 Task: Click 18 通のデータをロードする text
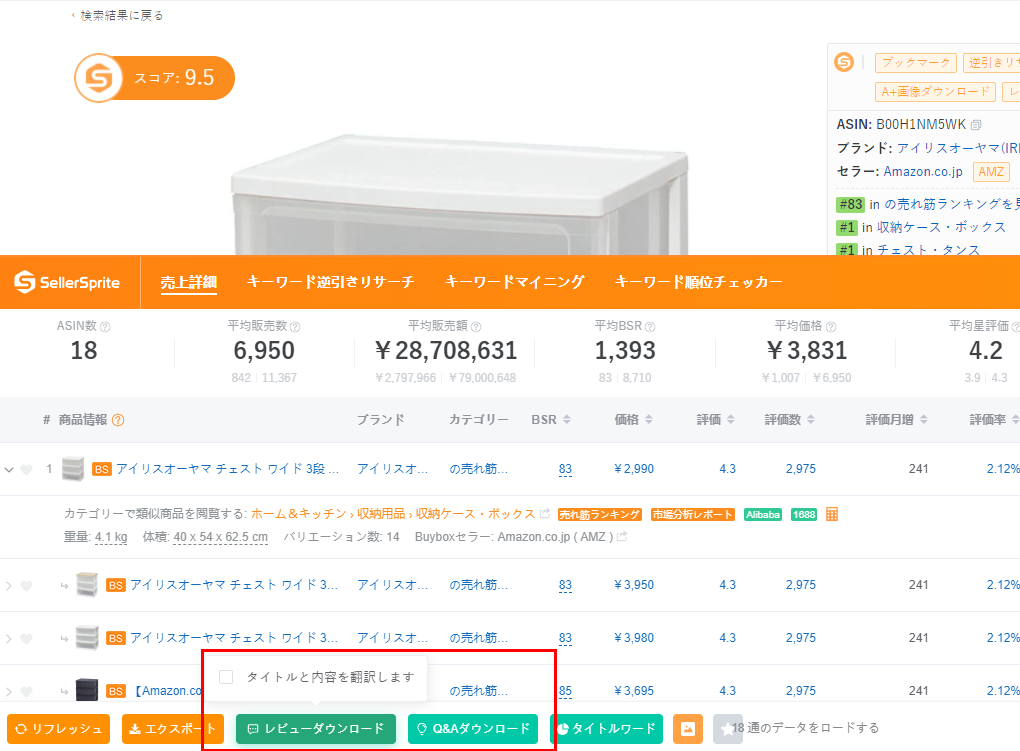[805, 728]
